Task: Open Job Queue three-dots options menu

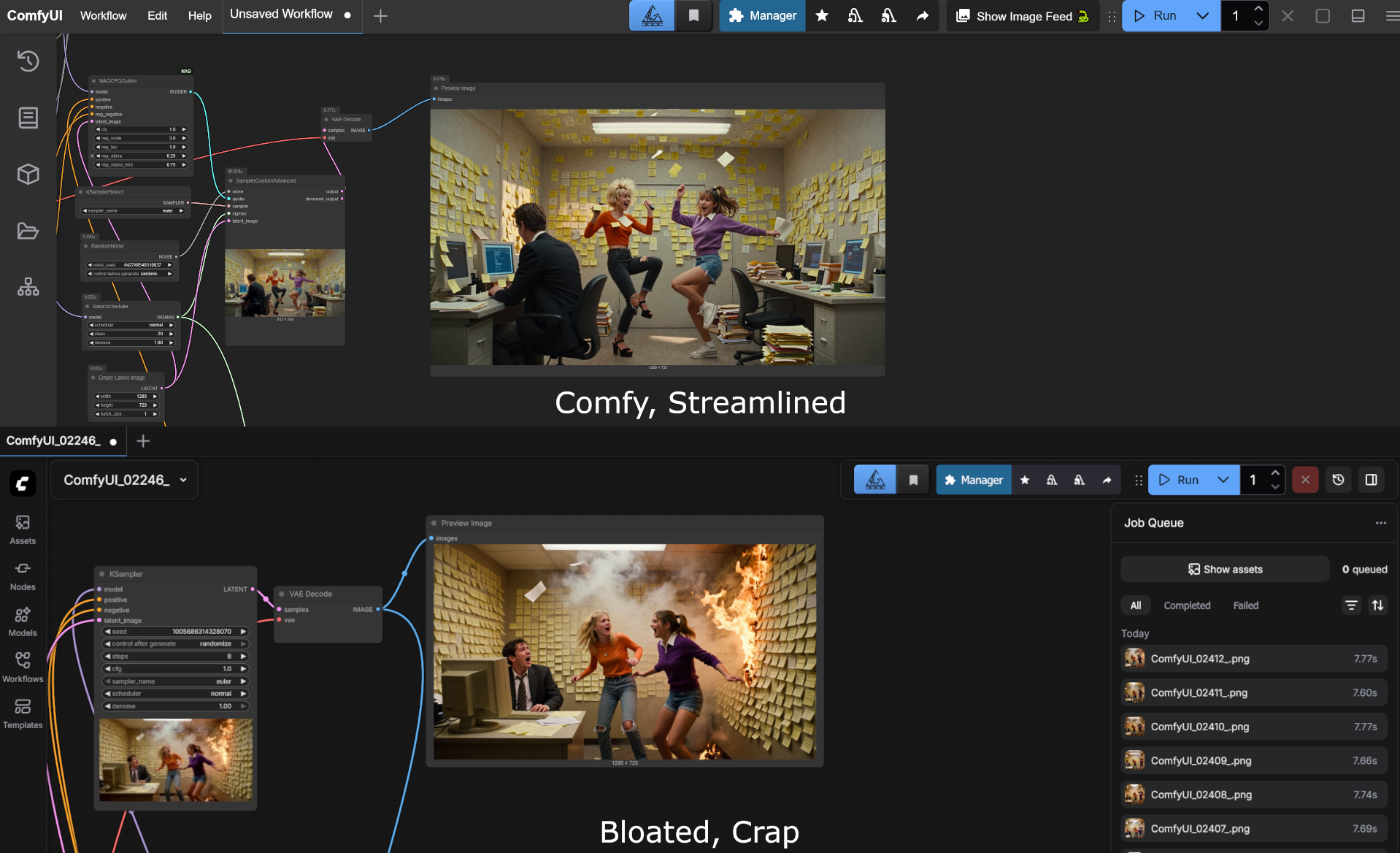Action: pos(1380,523)
